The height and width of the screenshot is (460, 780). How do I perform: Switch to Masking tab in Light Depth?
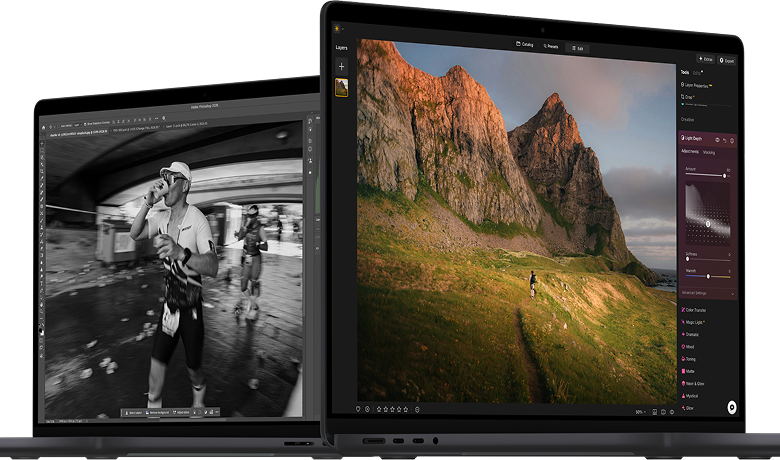(x=709, y=153)
